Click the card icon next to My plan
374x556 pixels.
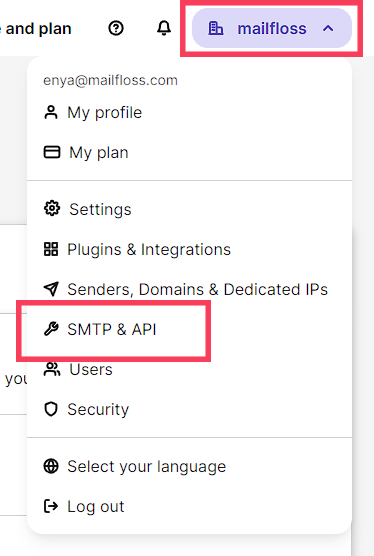(52, 152)
